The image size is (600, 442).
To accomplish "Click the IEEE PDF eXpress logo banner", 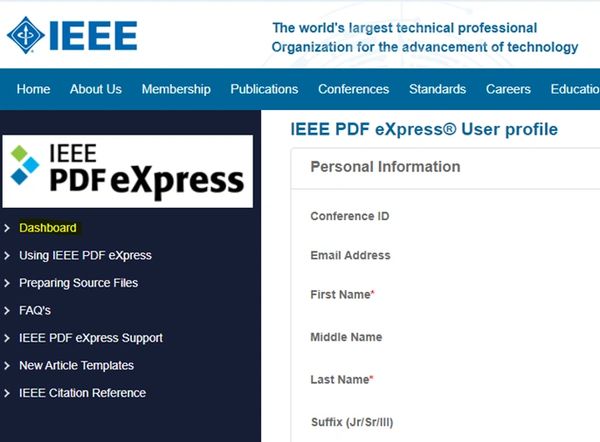I will (127, 171).
